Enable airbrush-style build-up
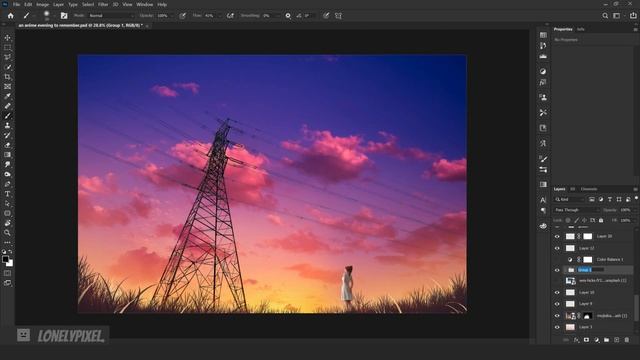This screenshot has height=360, width=640. point(230,16)
